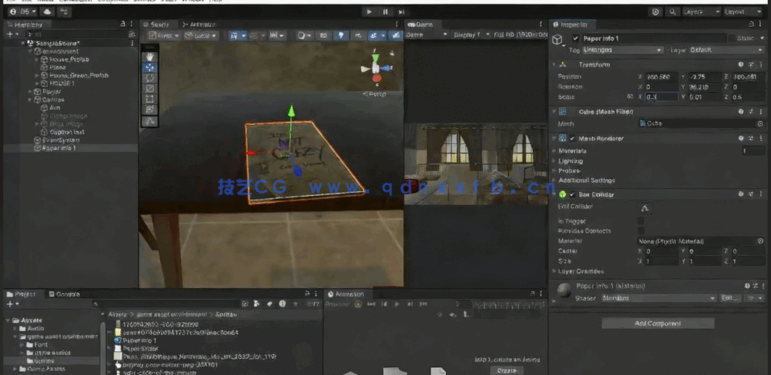Toggle the Box Collider enabled checkbox

[572, 195]
